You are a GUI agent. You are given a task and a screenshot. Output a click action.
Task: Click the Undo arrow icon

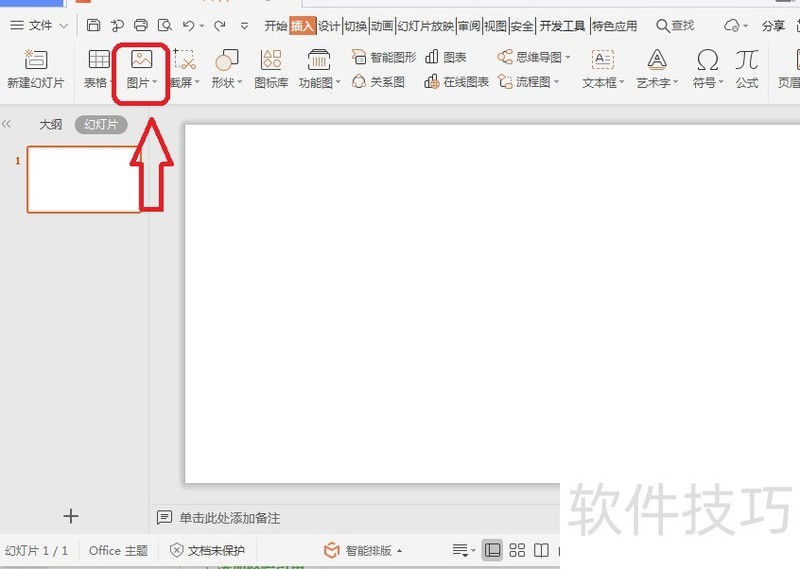[189, 25]
